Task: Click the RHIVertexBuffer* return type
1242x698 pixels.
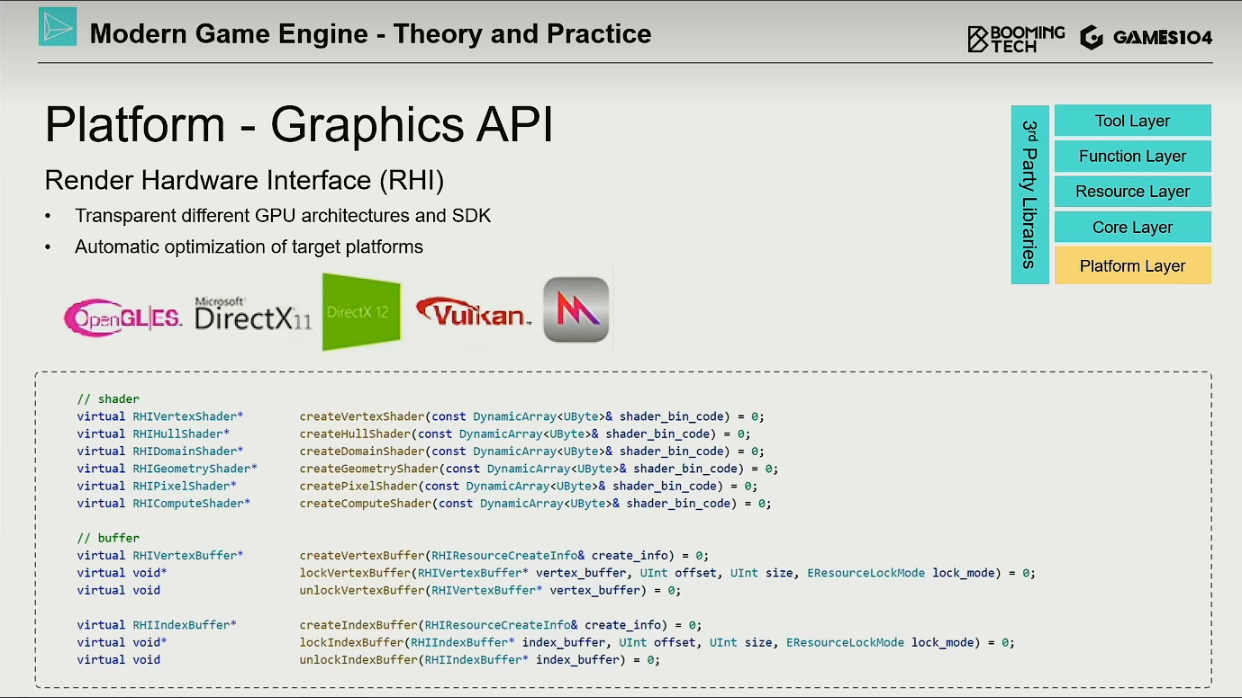Action: pos(188,555)
